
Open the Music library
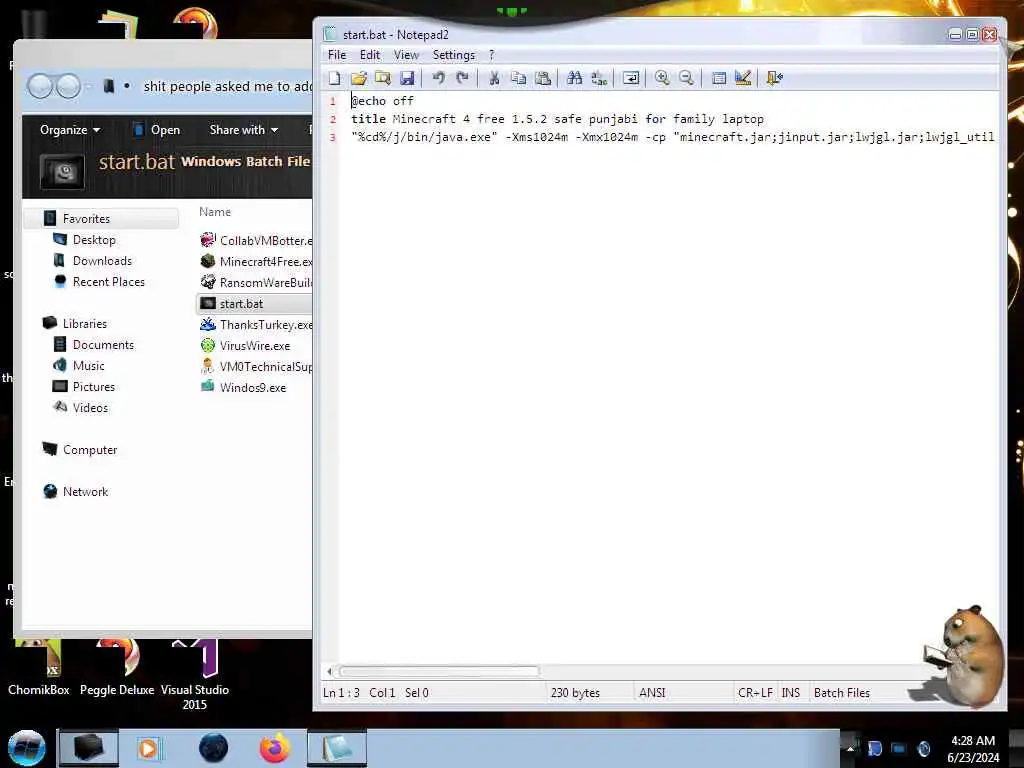click(x=88, y=366)
